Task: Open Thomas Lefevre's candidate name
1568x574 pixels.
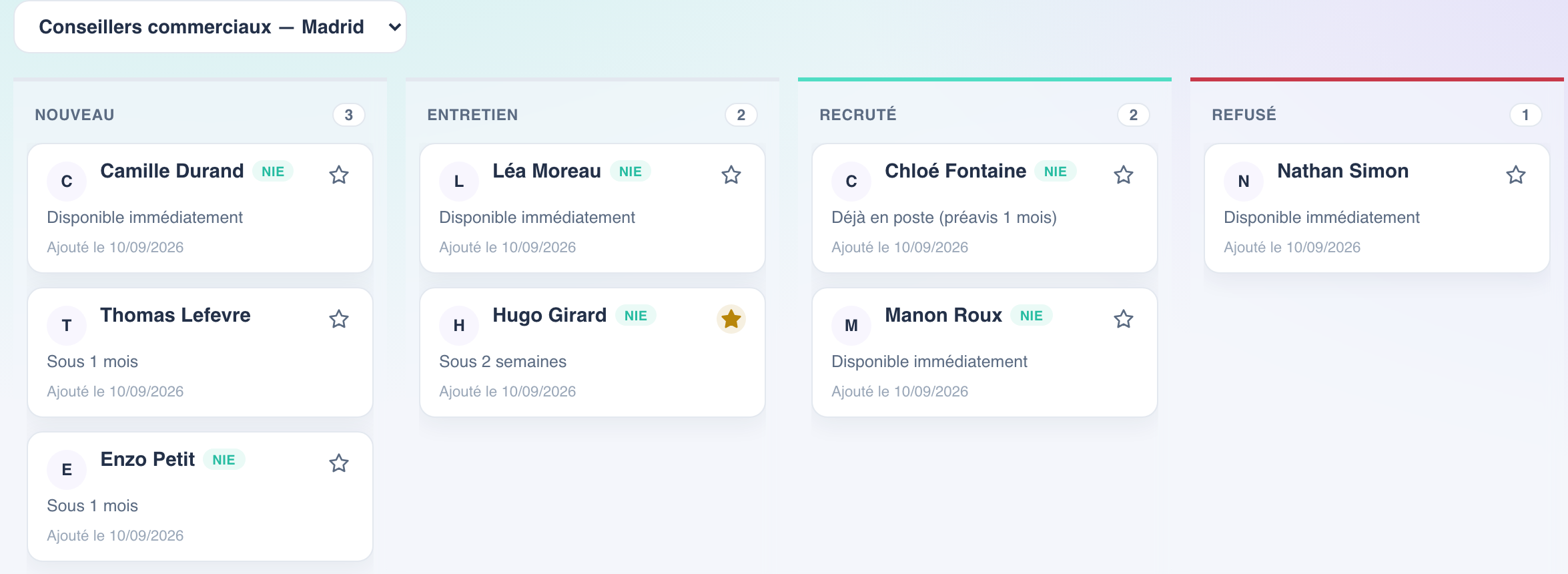Action: click(175, 315)
